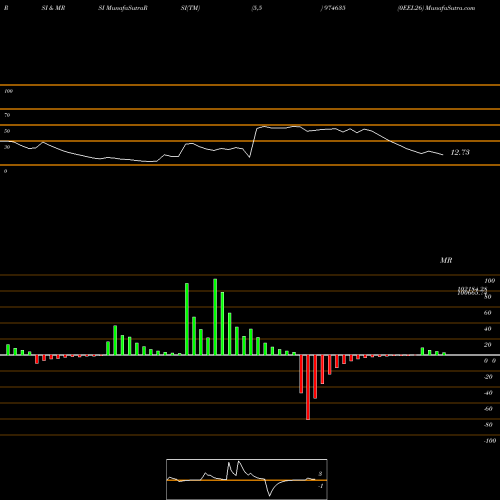Viewport: 500px width, 500px height.
Task: Click the mini overview chart at the bottom
Action: (247, 479)
